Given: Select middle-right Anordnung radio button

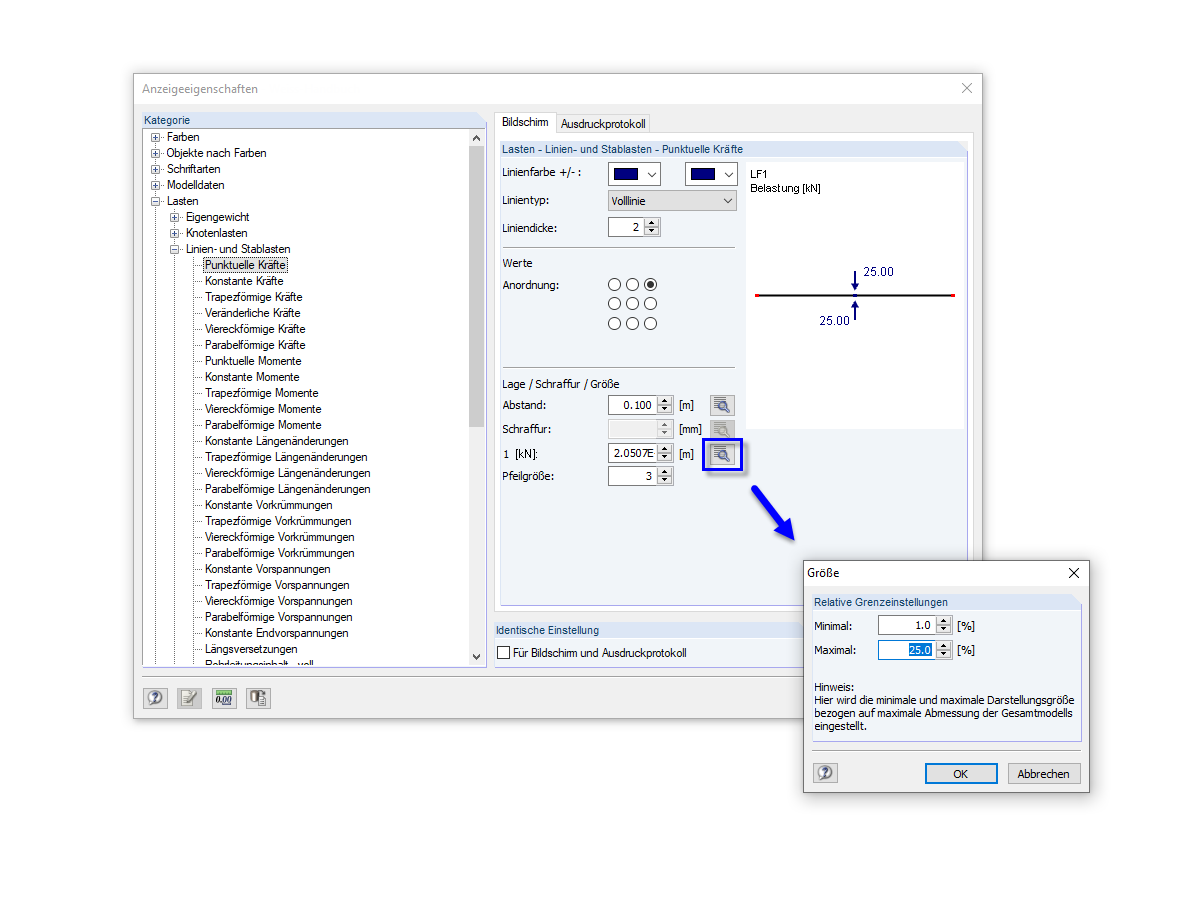Looking at the screenshot, I should point(650,304).
